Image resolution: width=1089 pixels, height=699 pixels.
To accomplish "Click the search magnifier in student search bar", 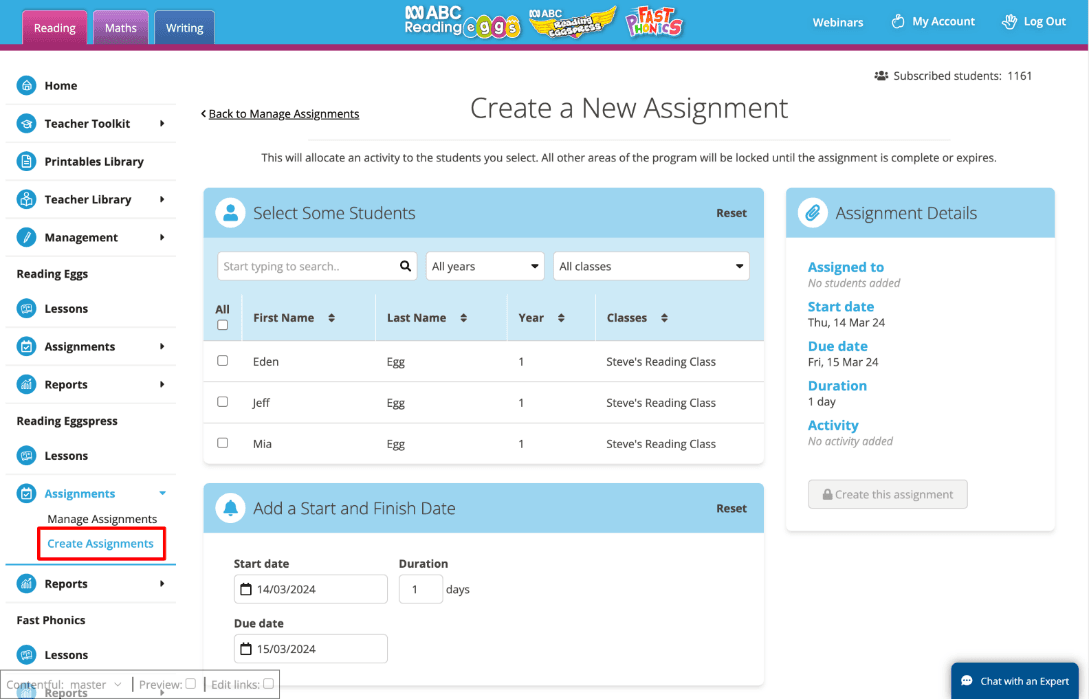I will [x=403, y=266].
